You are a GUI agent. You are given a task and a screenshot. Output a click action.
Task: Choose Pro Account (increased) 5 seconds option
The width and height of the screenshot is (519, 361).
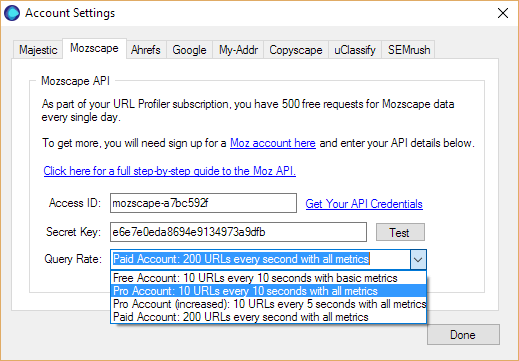[x=268, y=304]
